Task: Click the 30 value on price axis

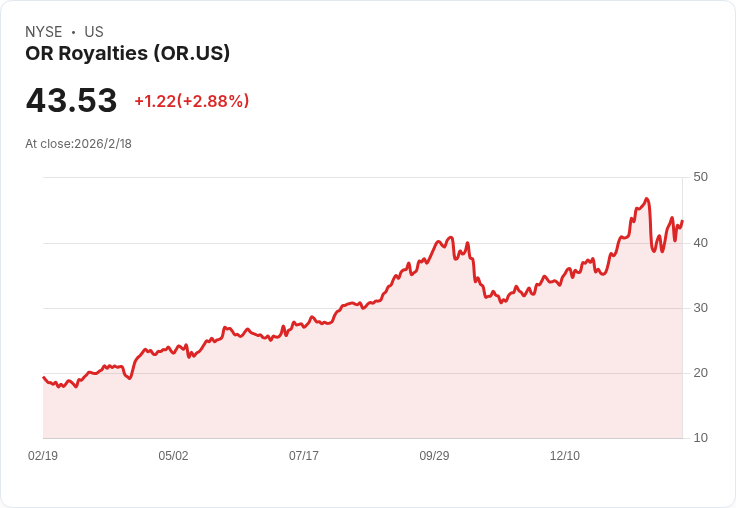Action: pyautogui.click(x=700, y=308)
